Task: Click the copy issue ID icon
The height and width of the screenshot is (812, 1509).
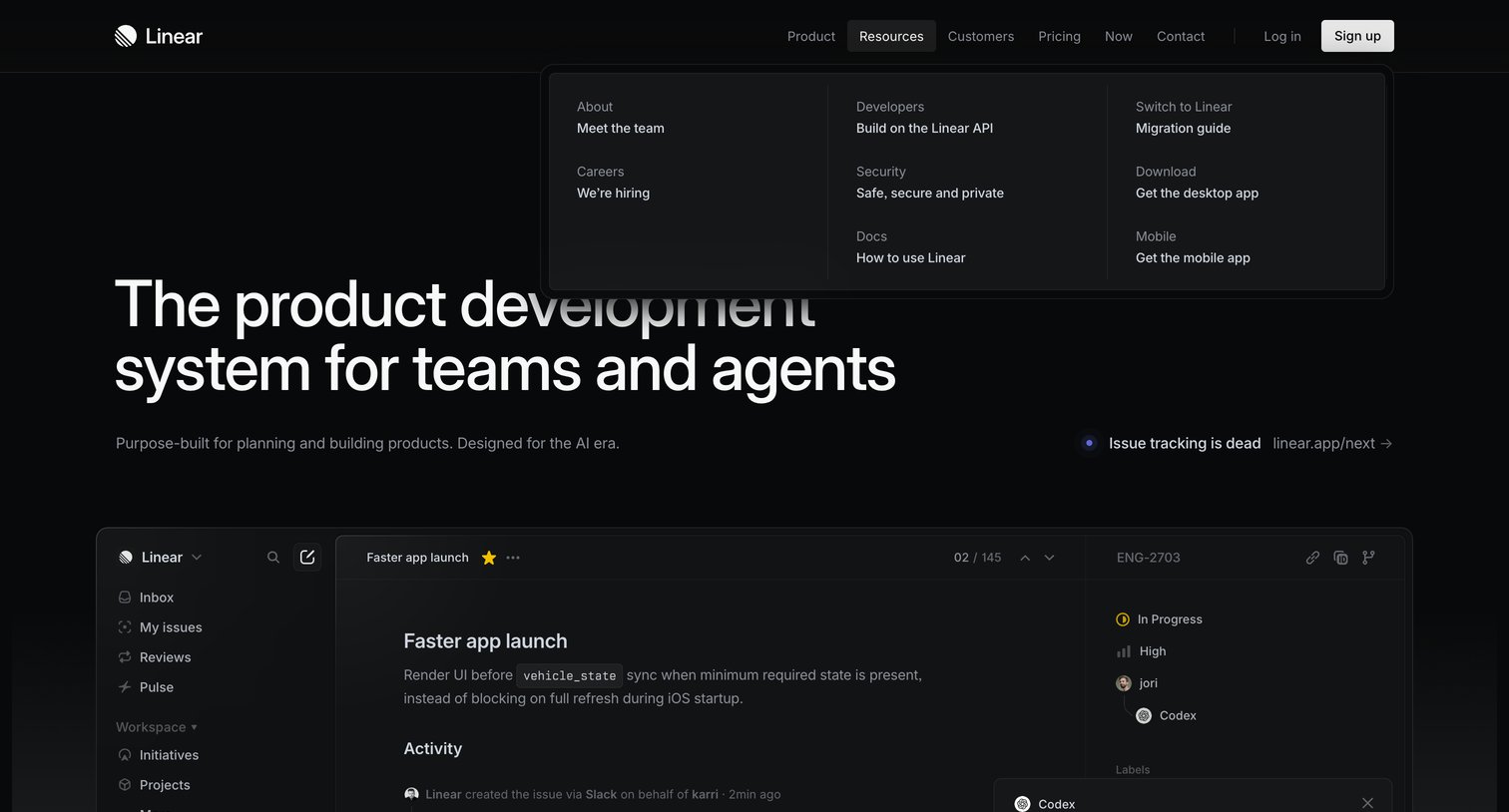Action: pyautogui.click(x=1341, y=558)
